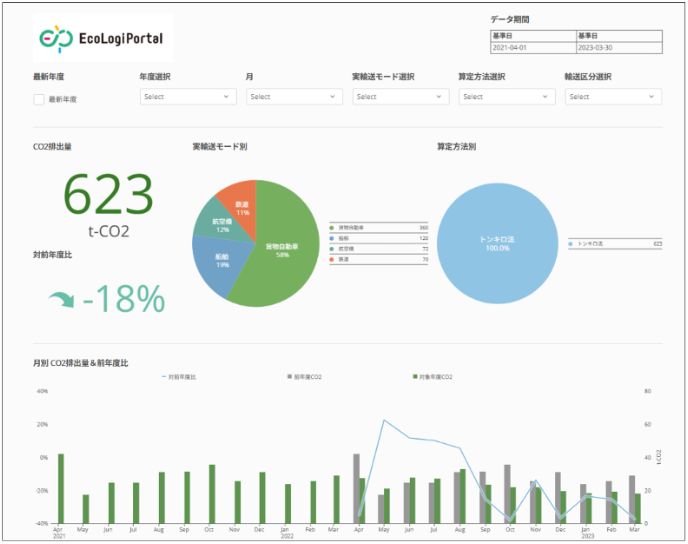
Task: Expand the 輸送区分選択 dropdown
Action: coord(612,97)
